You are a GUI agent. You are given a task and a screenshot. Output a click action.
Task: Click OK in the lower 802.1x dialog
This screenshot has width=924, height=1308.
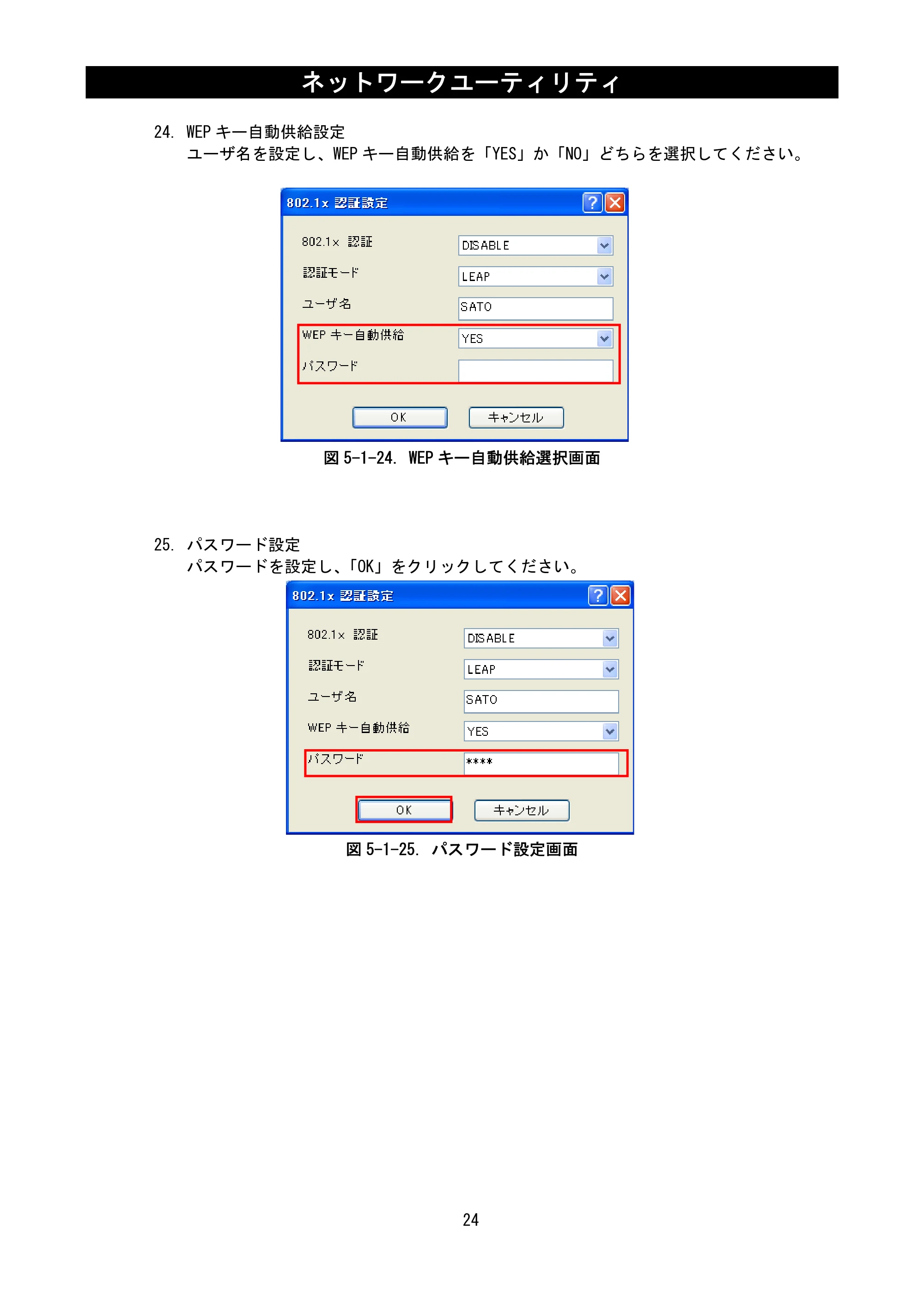(x=405, y=810)
